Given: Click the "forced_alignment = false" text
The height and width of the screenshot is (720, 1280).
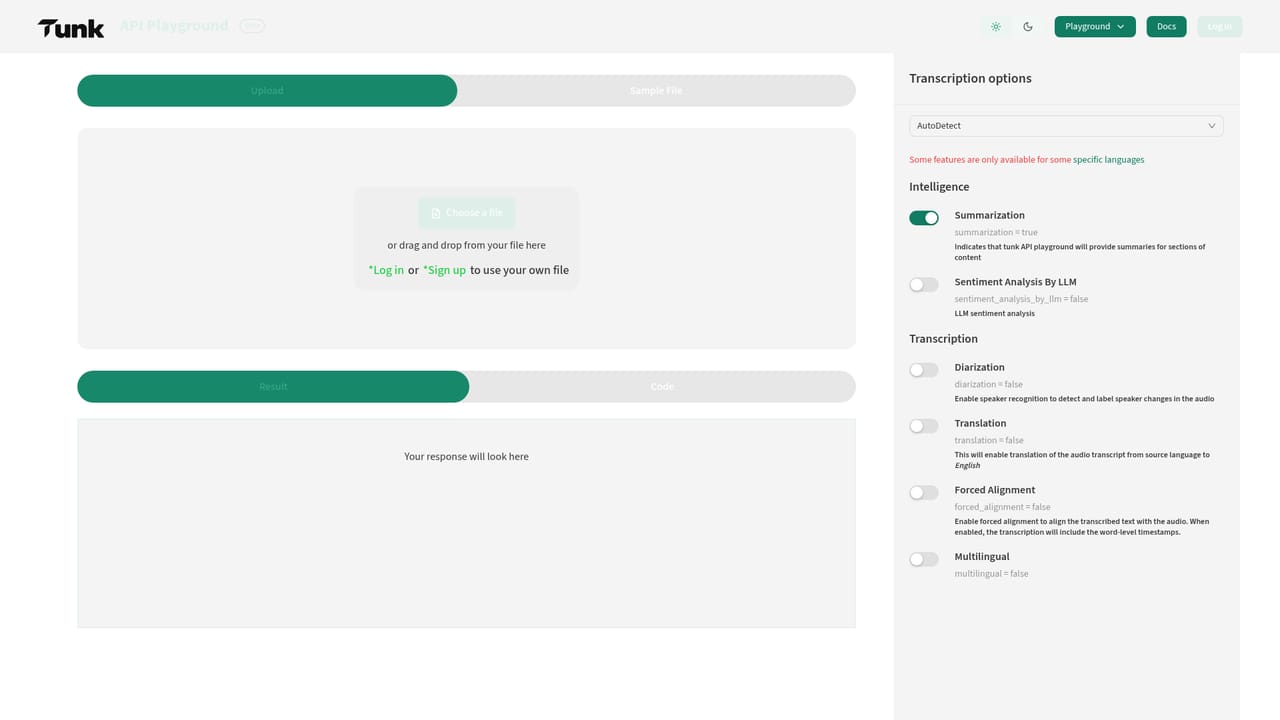Looking at the screenshot, I should [x=1000, y=507].
